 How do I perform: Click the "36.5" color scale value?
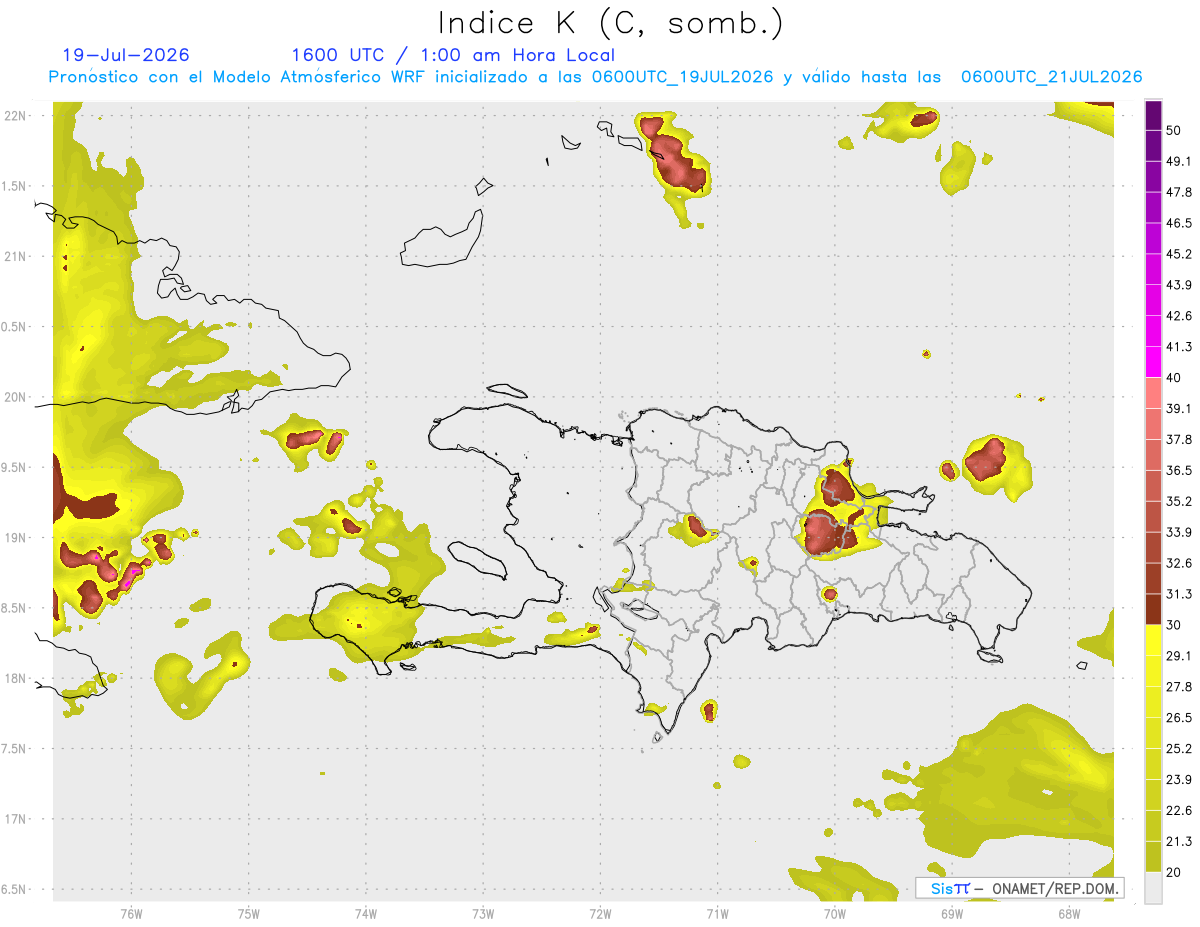1180,470
